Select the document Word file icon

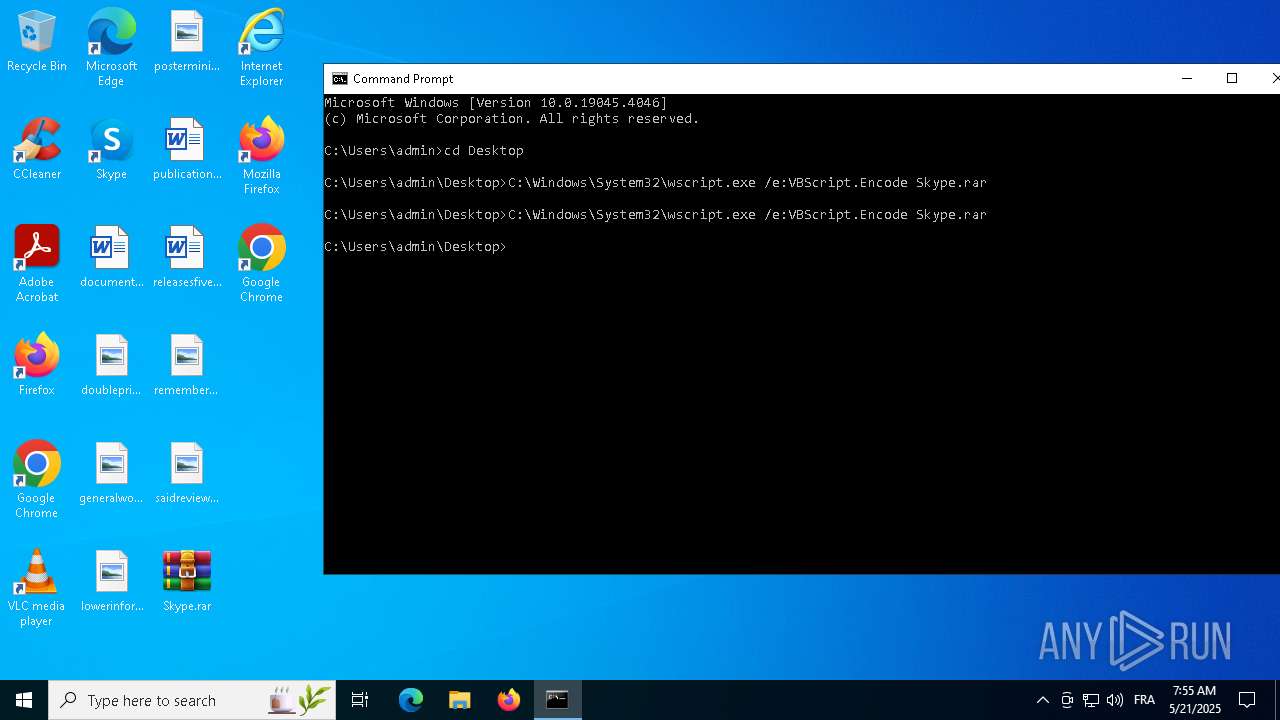click(111, 258)
